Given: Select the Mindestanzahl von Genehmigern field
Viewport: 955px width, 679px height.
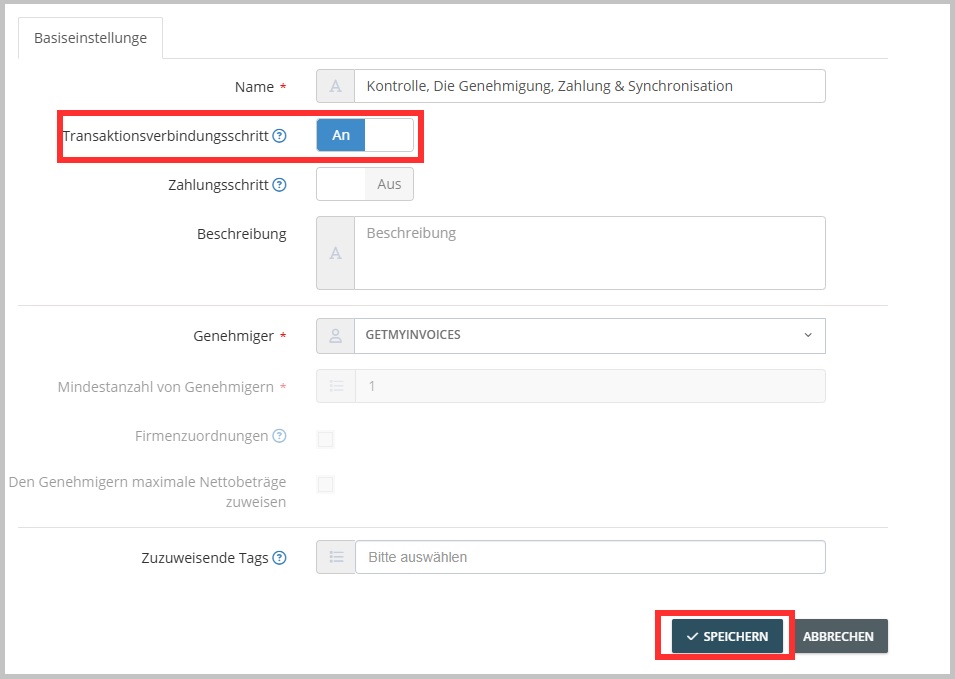Looking at the screenshot, I should click(590, 386).
